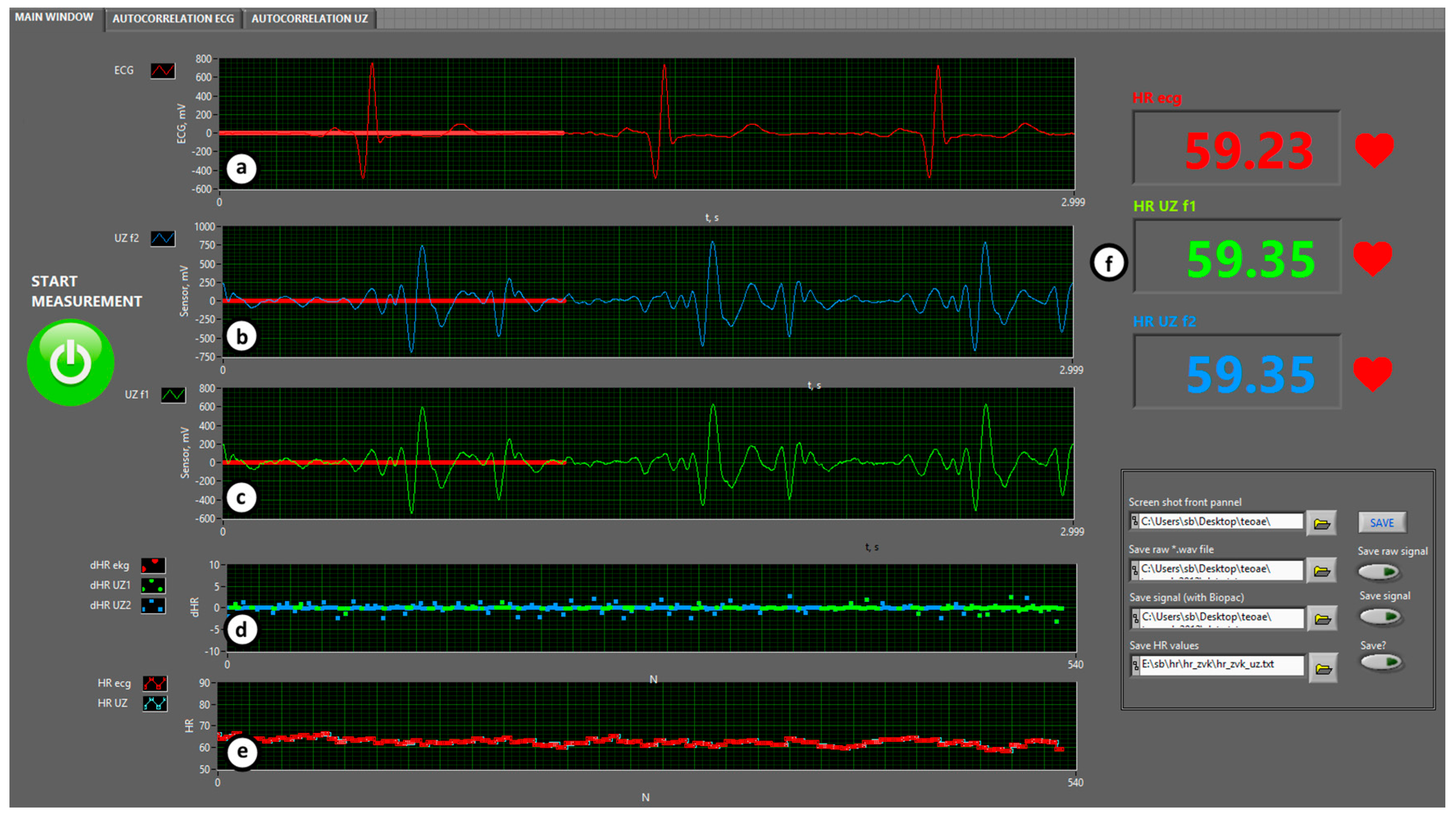The width and height of the screenshot is (1456, 819).
Task: Open folder browser for raw wav file path
Action: [1323, 569]
